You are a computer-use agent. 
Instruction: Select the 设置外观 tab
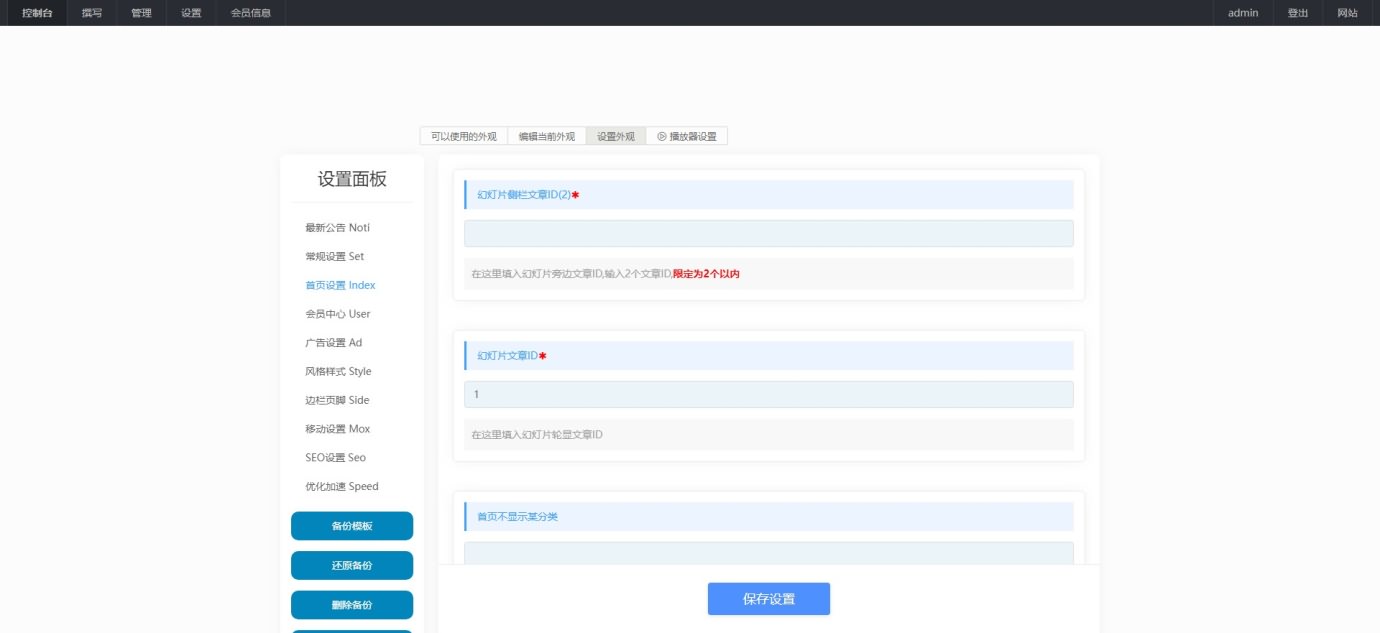point(616,136)
